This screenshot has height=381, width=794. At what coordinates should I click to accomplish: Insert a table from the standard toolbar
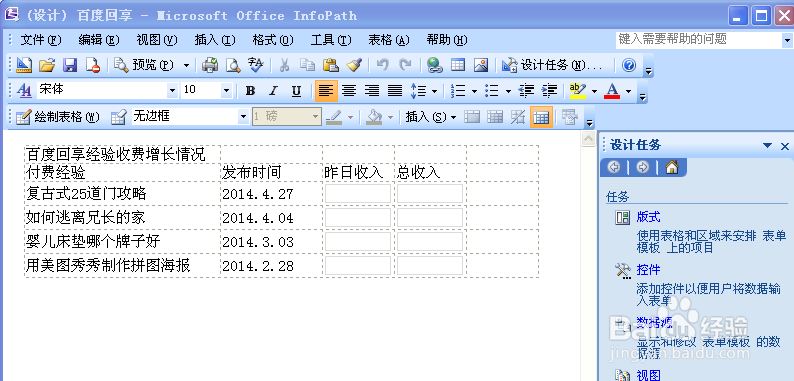(458, 65)
